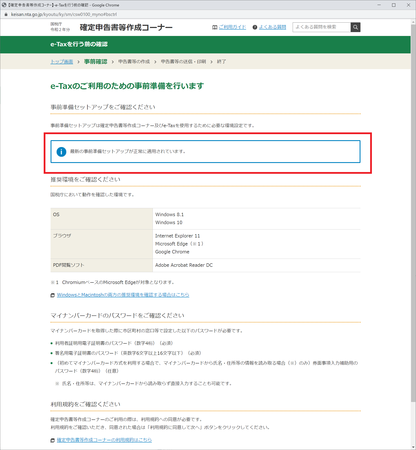Click the scrollbar down arrow
The height and width of the screenshot is (450, 416).
pyautogui.click(x=413, y=447)
